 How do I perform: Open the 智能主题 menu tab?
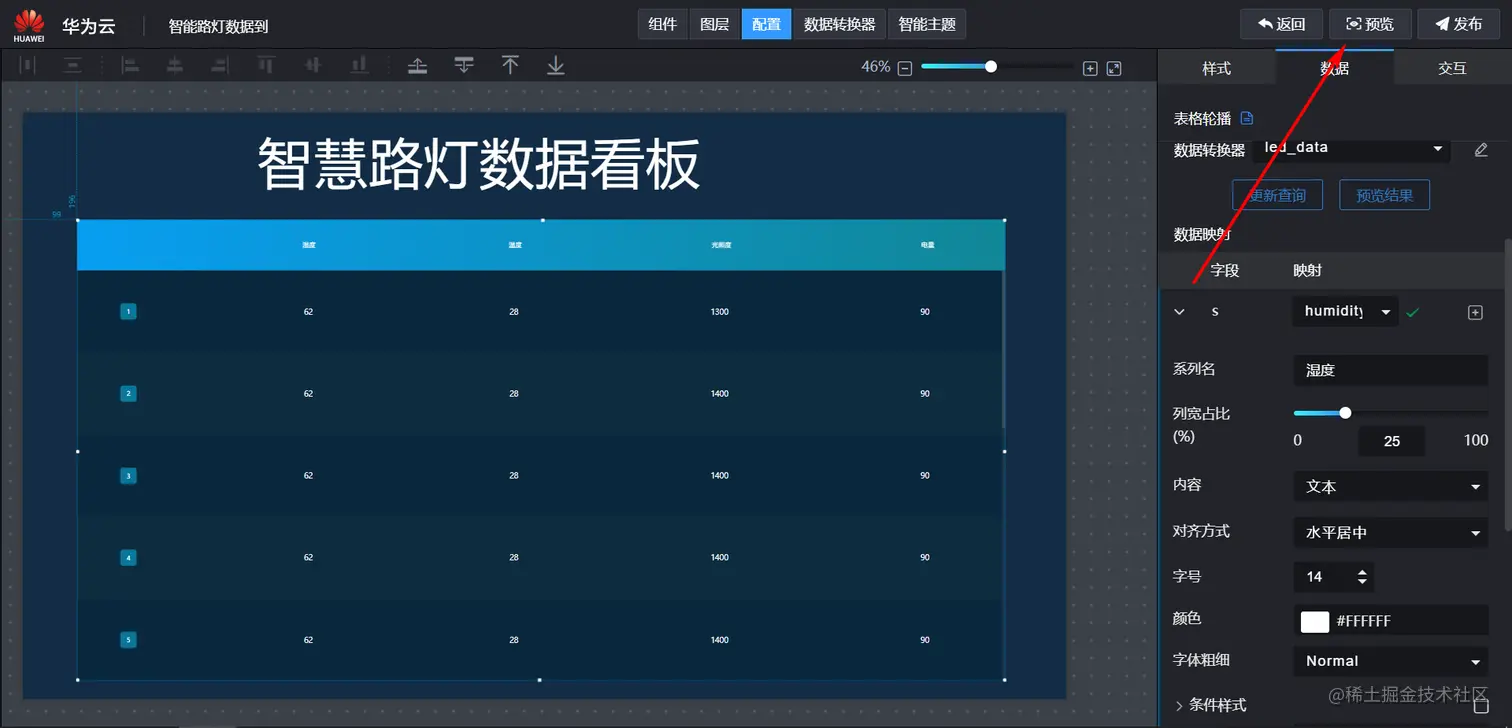click(x=927, y=24)
